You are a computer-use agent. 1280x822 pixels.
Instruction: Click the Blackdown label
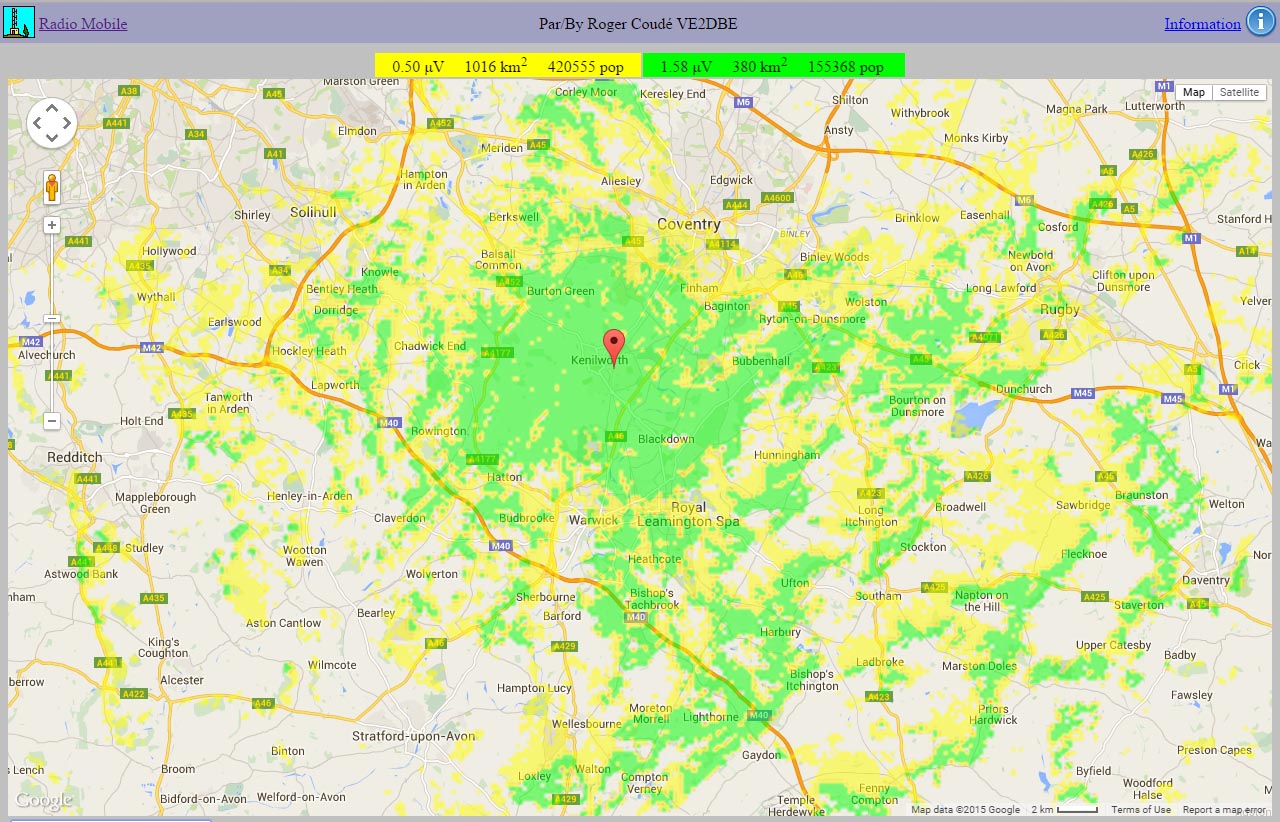666,439
